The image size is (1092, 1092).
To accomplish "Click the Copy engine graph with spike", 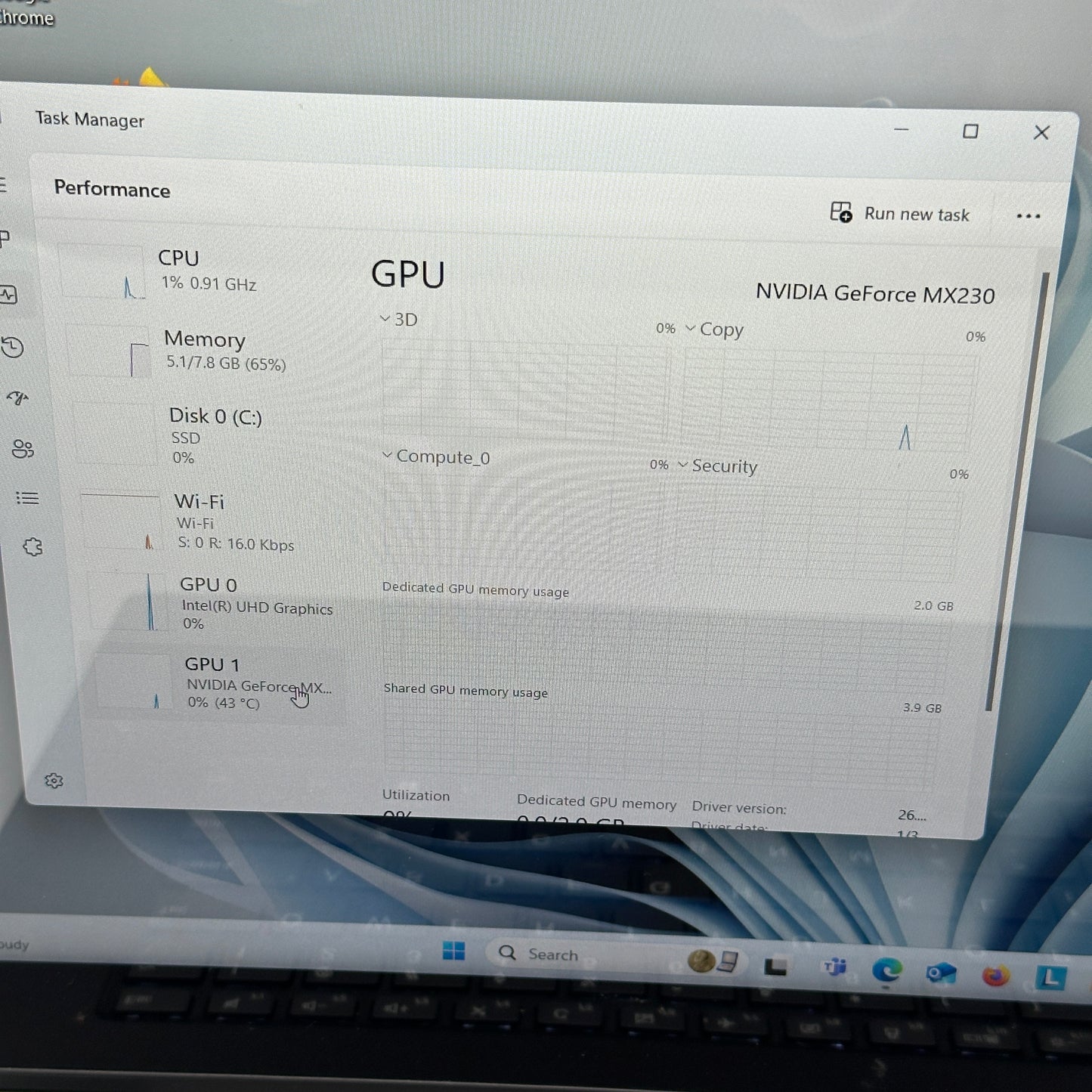I will point(828,402).
